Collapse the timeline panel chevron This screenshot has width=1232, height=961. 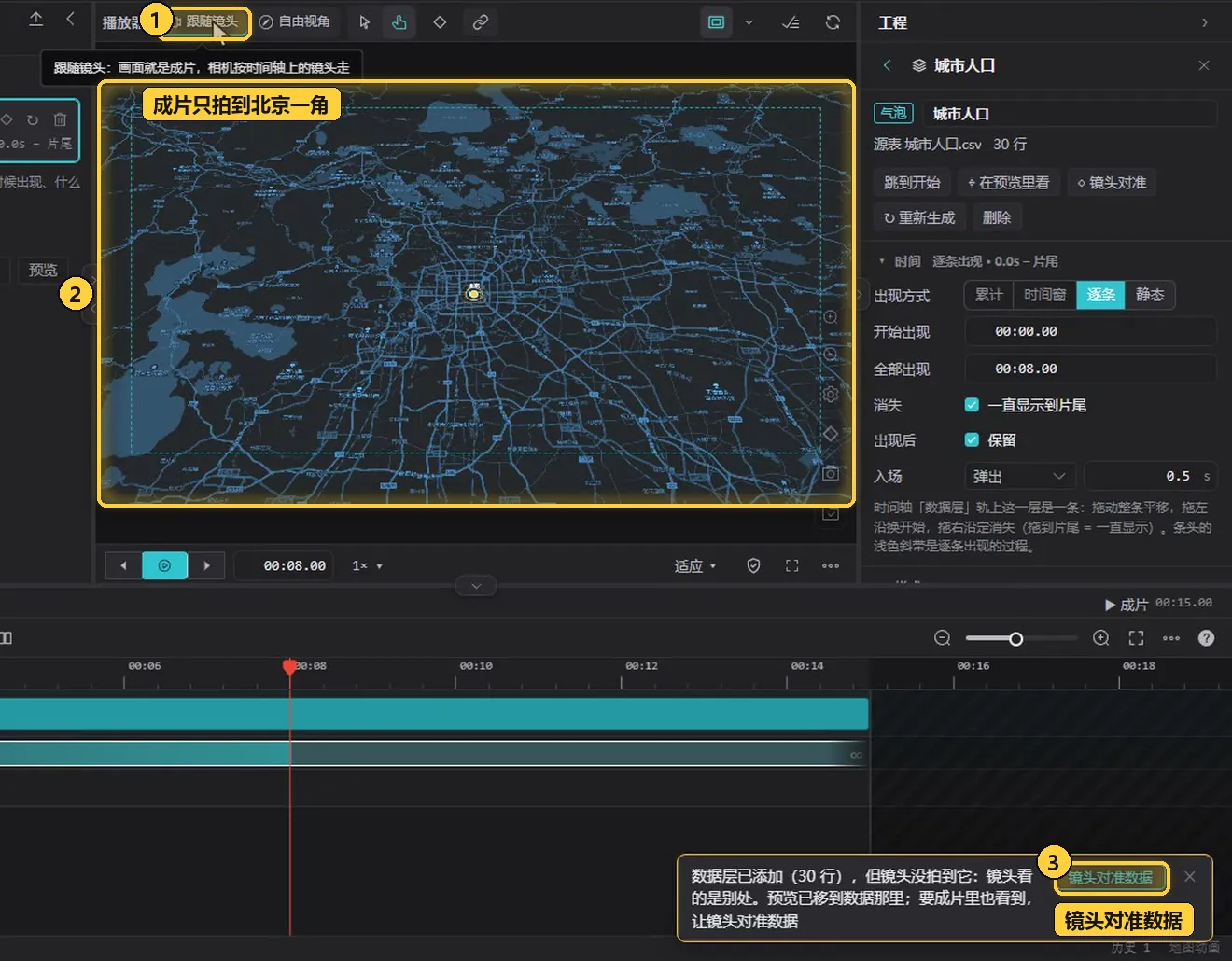coord(476,586)
